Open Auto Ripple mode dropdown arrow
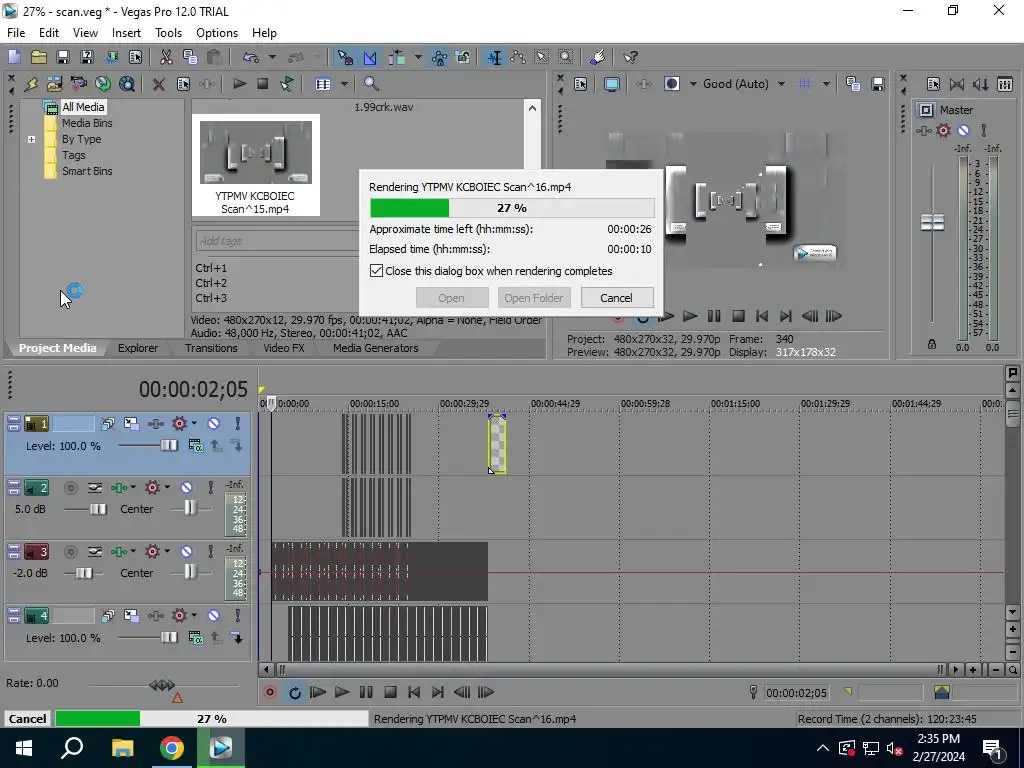This screenshot has width=1024, height=768. click(x=417, y=57)
